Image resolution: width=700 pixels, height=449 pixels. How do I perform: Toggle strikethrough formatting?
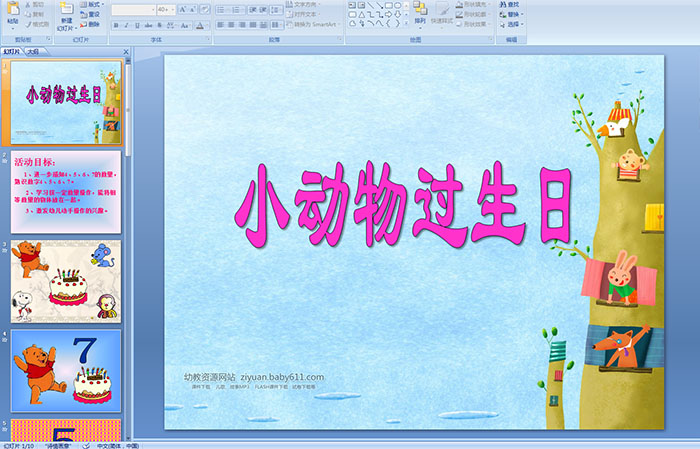point(148,25)
